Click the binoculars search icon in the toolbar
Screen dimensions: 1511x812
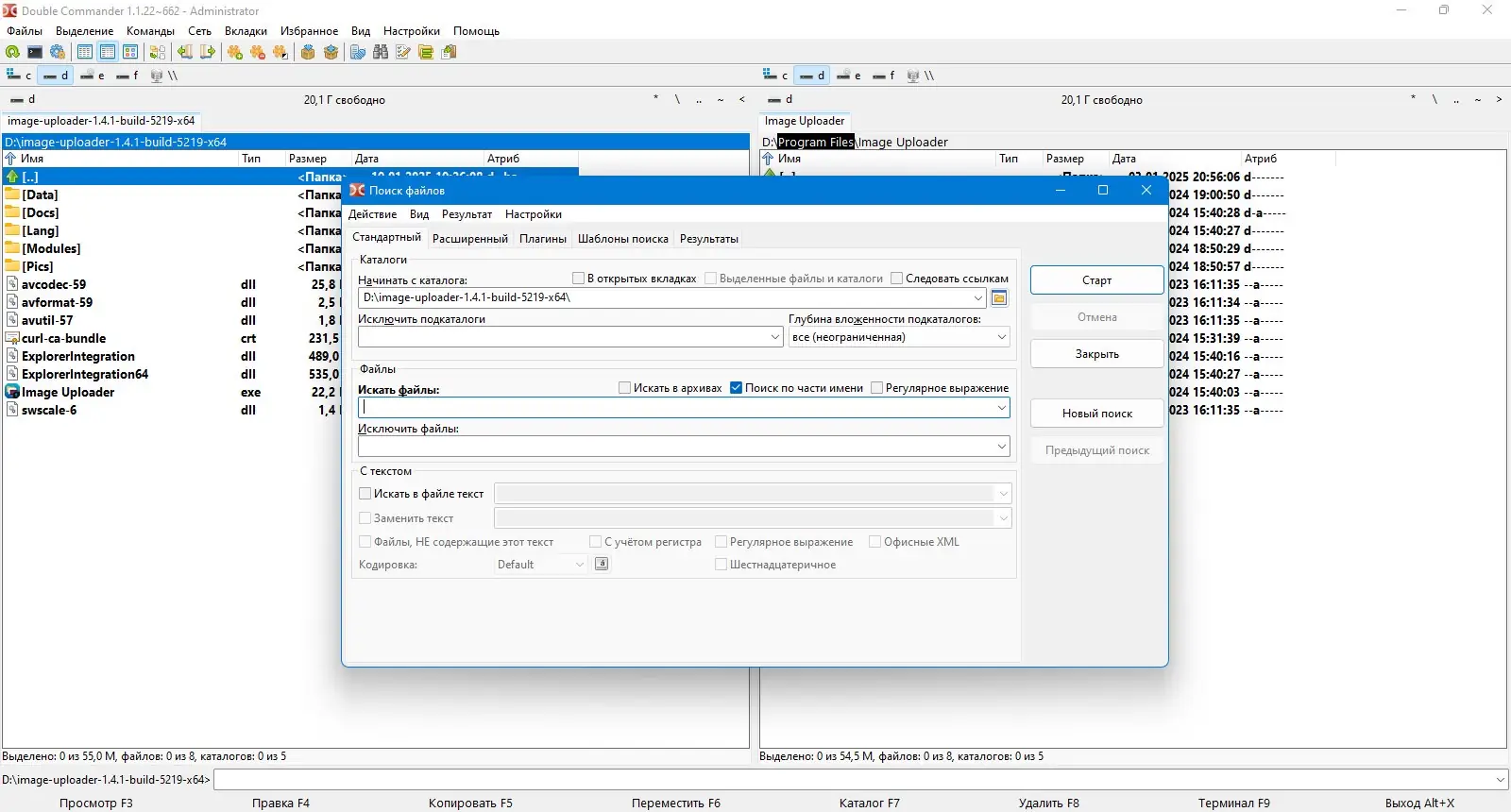tap(381, 53)
